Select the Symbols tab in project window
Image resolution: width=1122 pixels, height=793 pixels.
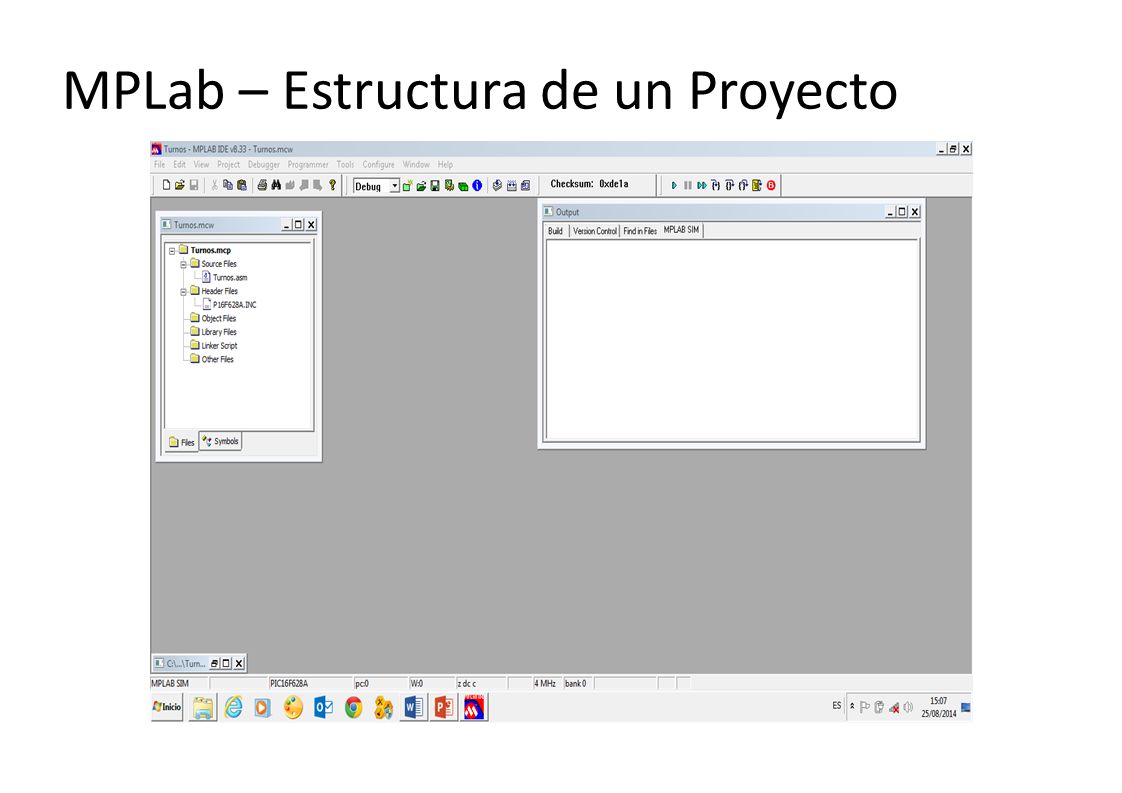tap(220, 442)
